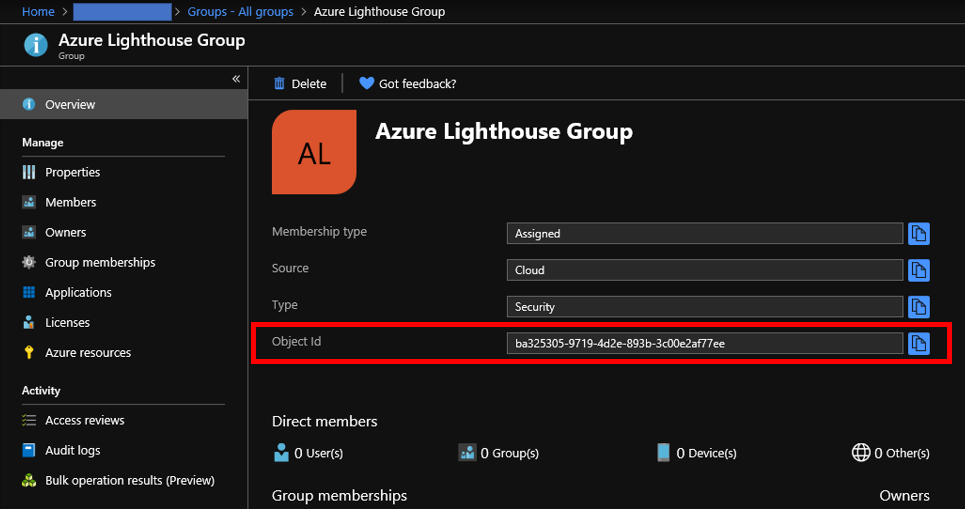965x509 pixels.
Task: Click the User(s) person icon
Action: pyautogui.click(x=281, y=452)
